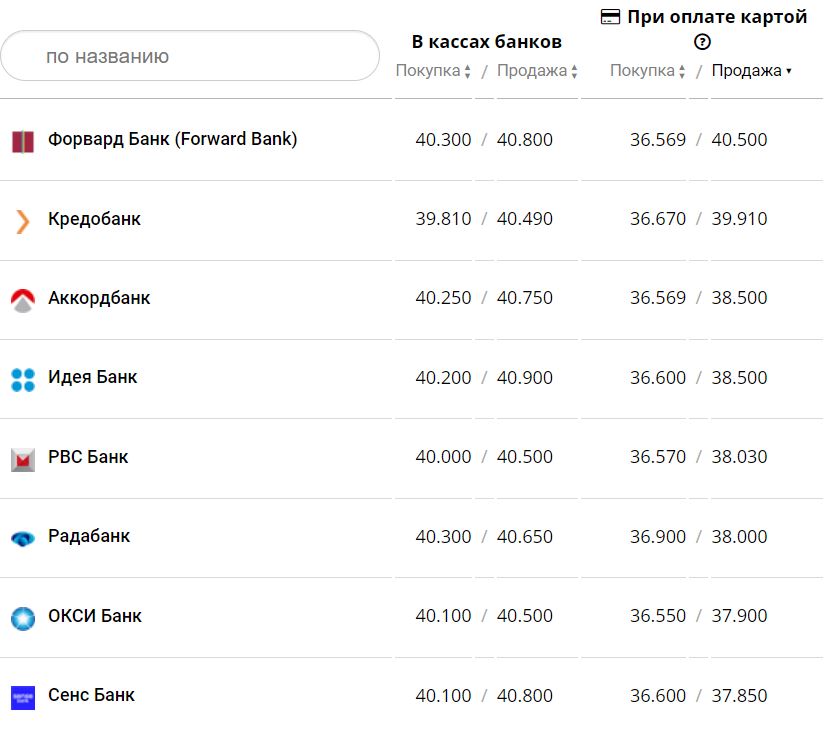Viewport: 825px width, 729px height.
Task: Open the Радабанк bank page
Action: tap(89, 536)
